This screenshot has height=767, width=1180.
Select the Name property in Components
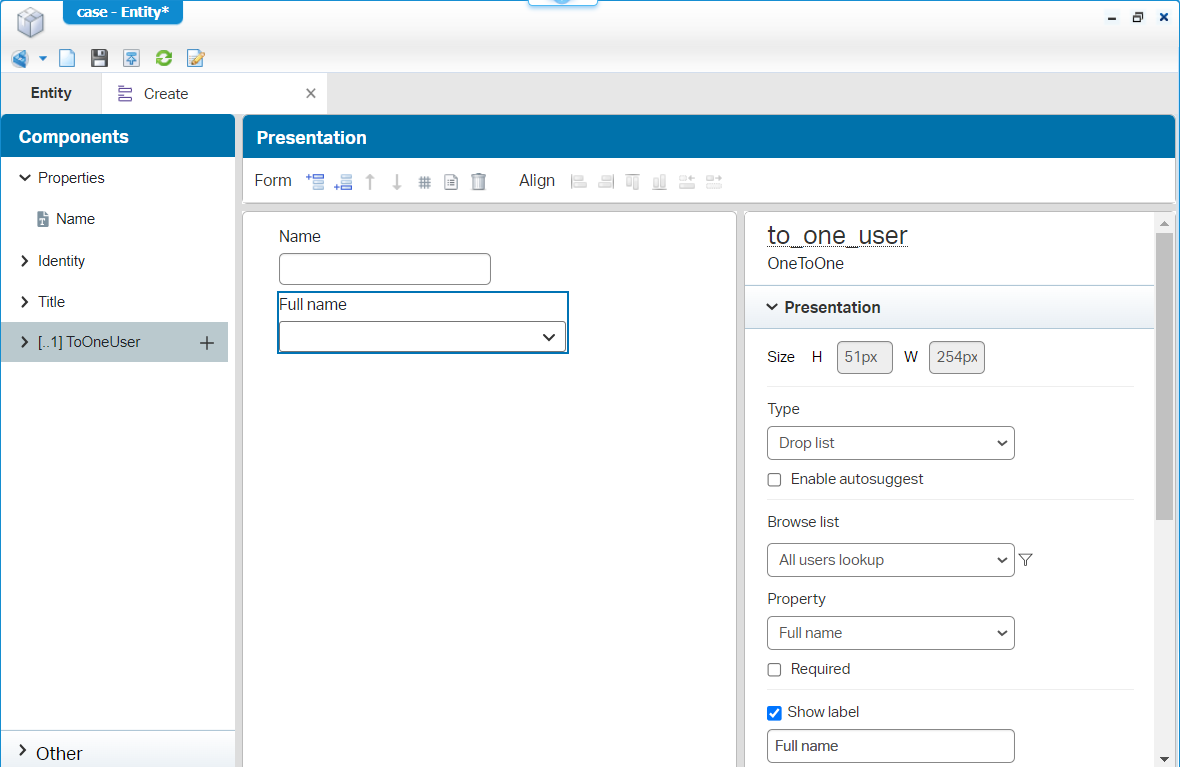click(75, 219)
